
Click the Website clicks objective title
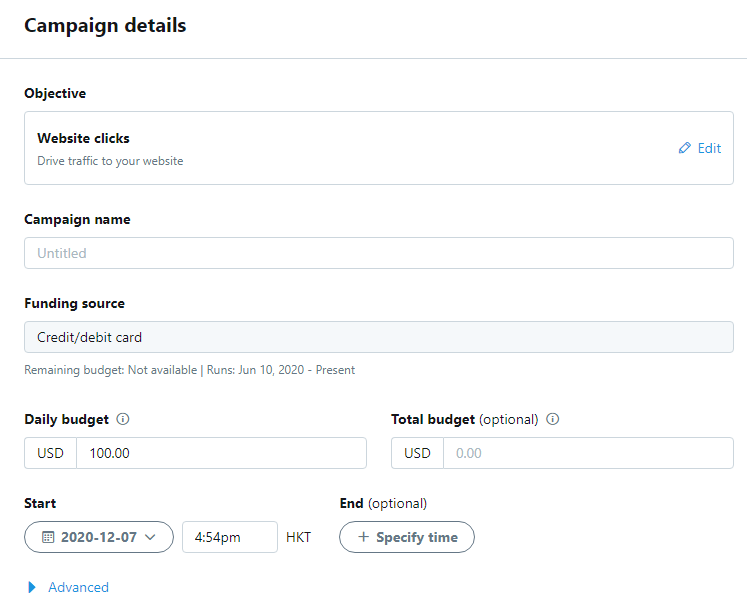point(83,138)
